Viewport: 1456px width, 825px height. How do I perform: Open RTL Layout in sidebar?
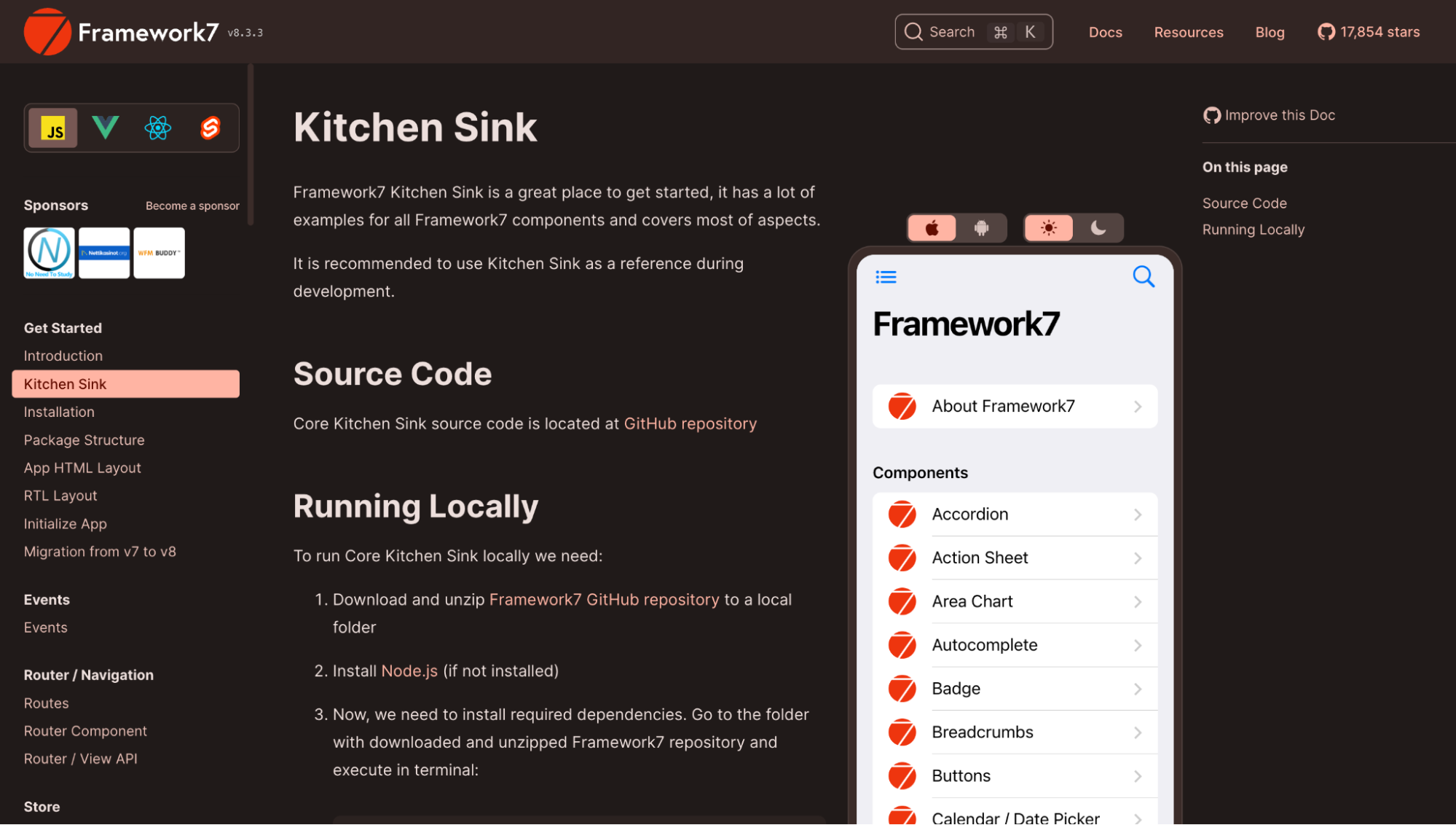(x=60, y=496)
